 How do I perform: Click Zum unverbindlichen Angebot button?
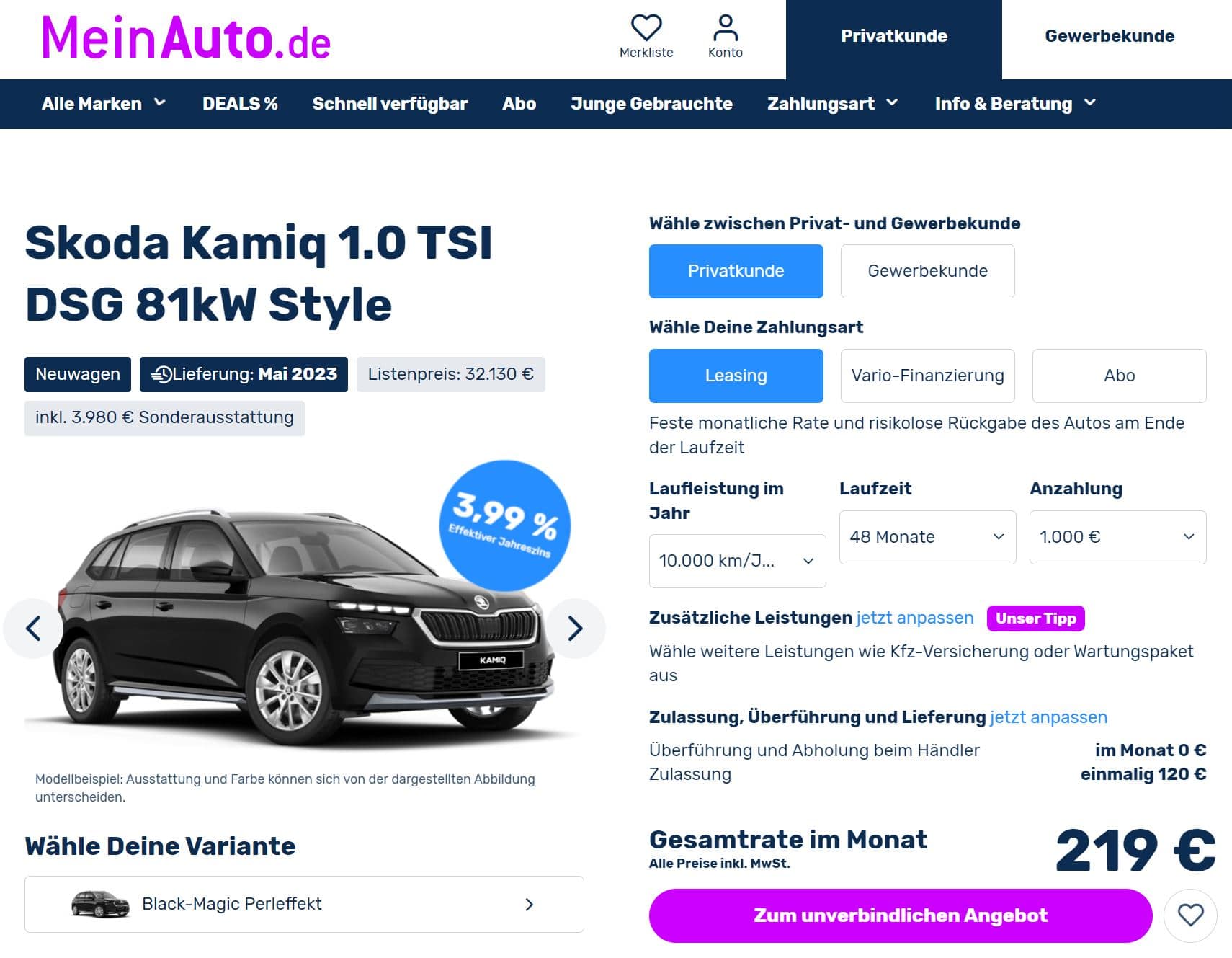(x=901, y=915)
